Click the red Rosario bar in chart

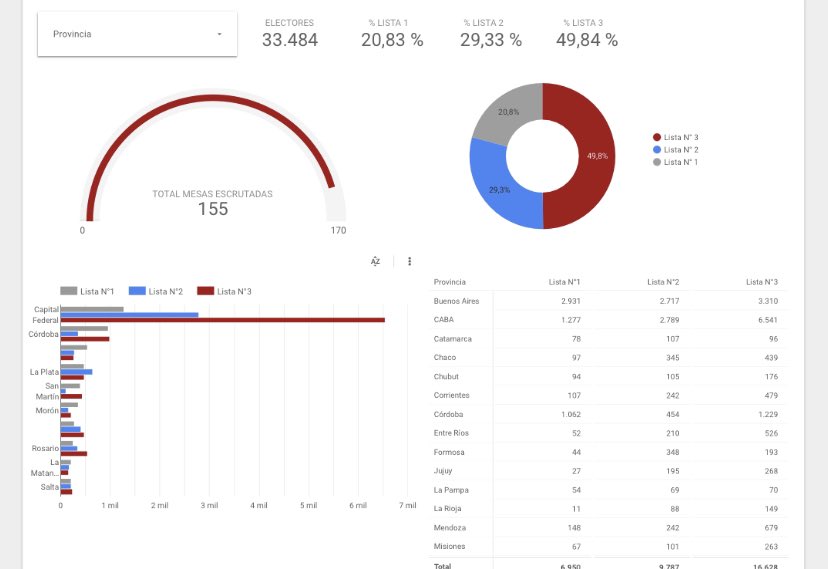(74, 453)
